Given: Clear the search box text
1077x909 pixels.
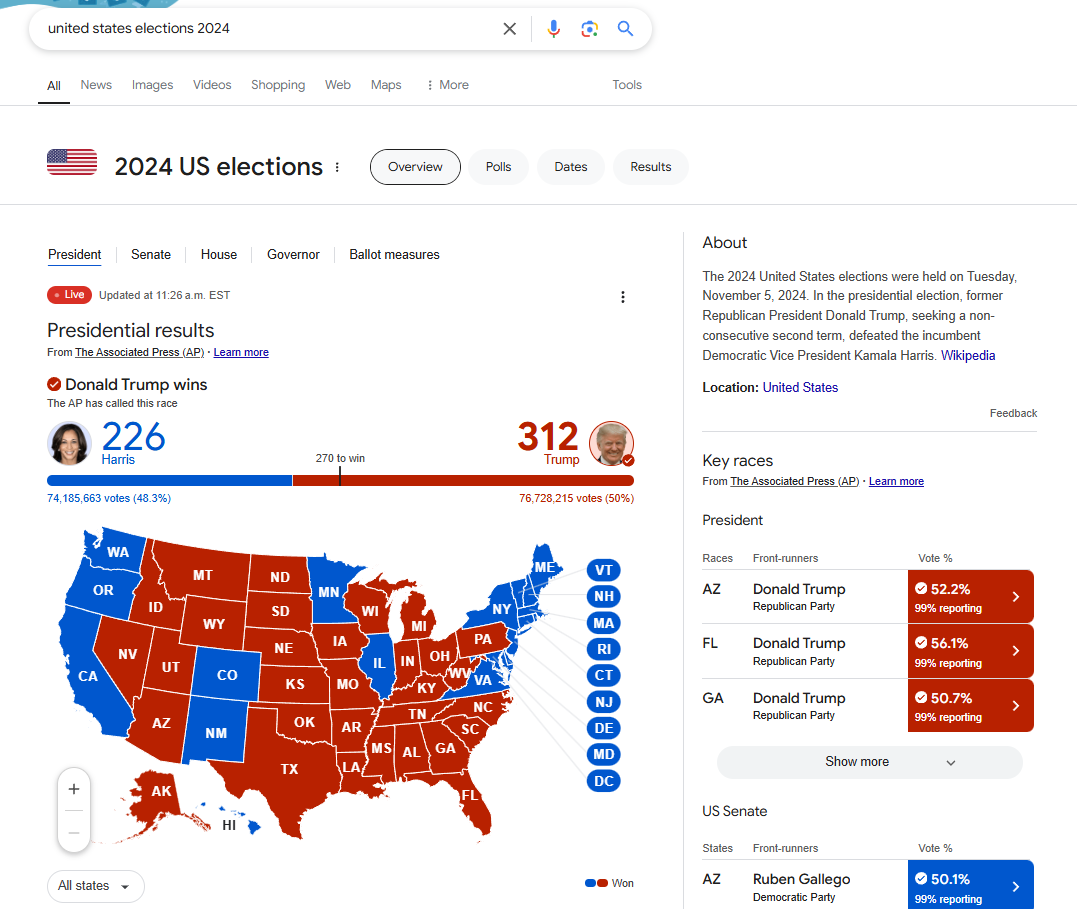Looking at the screenshot, I should (x=510, y=29).
